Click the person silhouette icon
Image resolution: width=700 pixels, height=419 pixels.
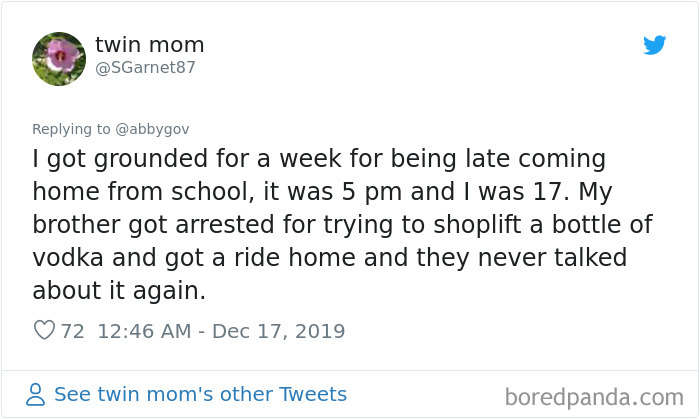36,394
